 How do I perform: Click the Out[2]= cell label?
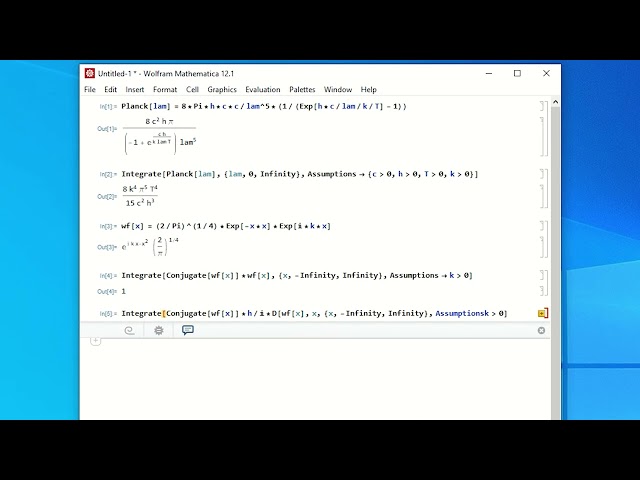107,196
